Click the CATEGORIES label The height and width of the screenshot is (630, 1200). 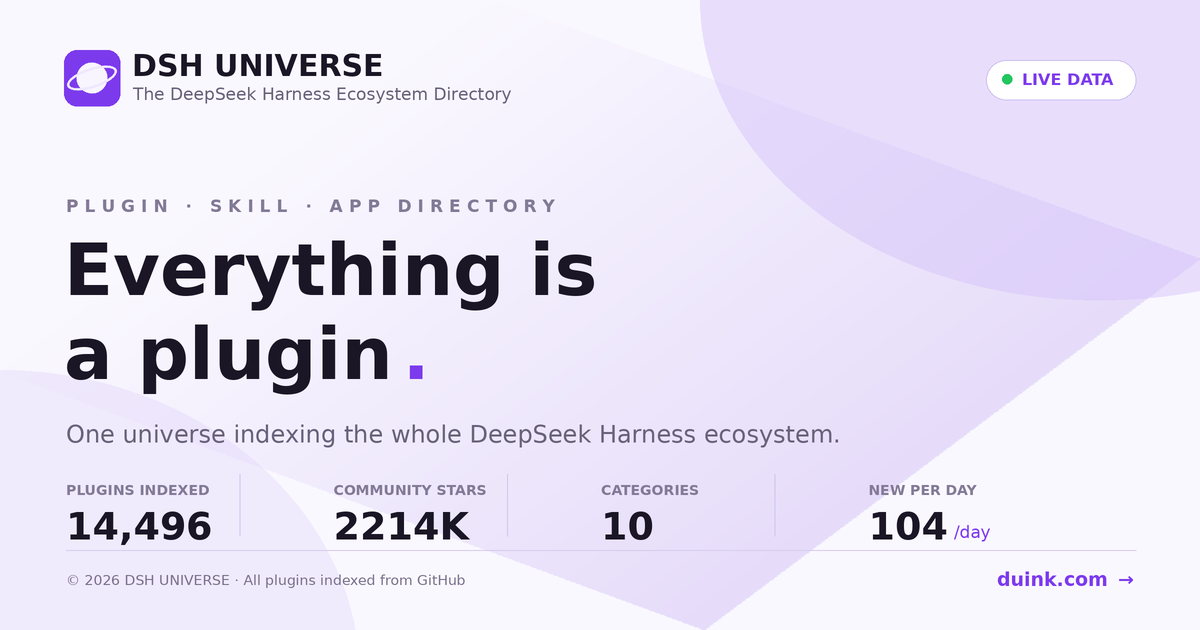[650, 490]
